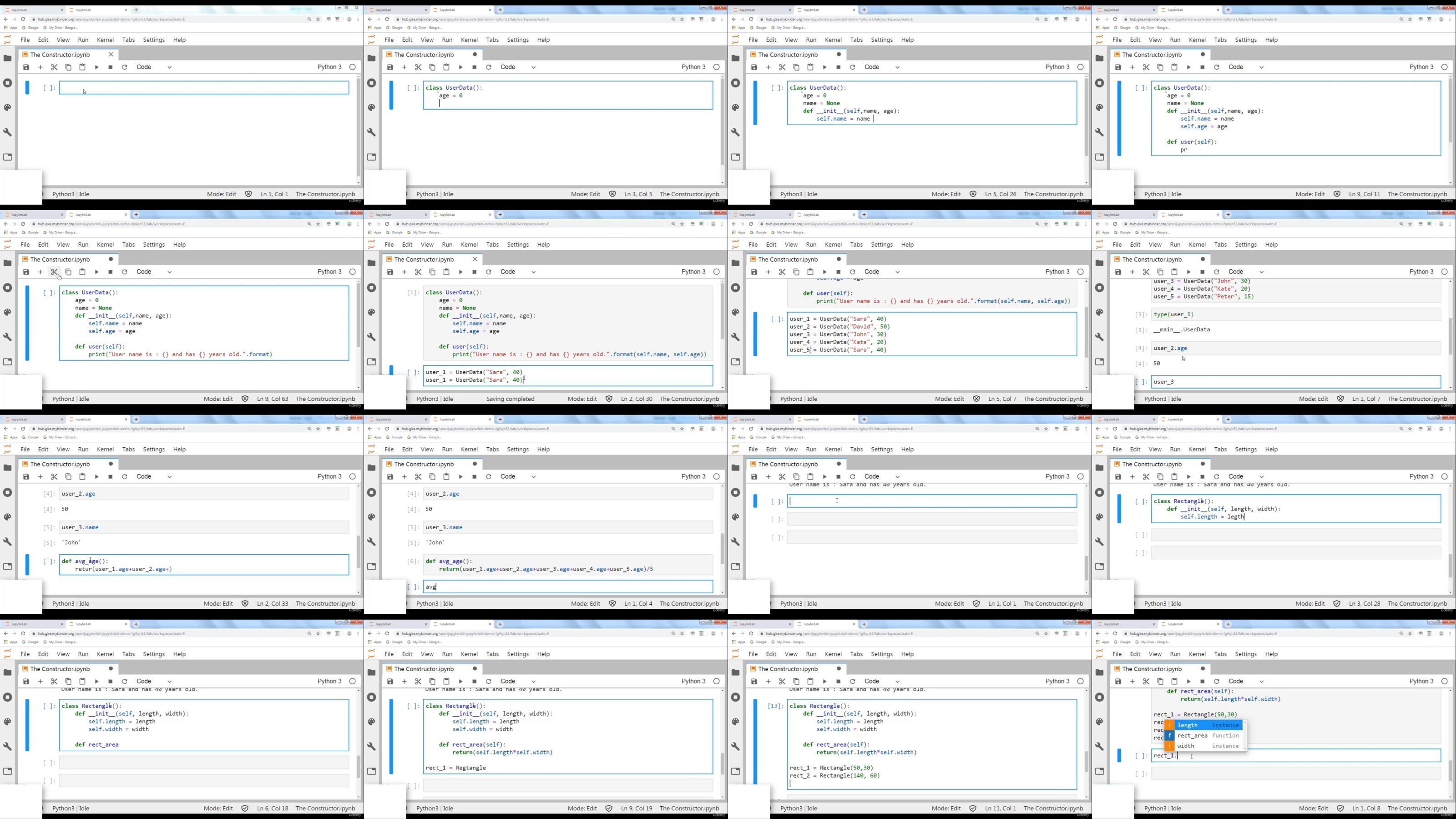Choose rect_area function in autocomplete popup
This screenshot has height=819, width=1456.
1204,735
